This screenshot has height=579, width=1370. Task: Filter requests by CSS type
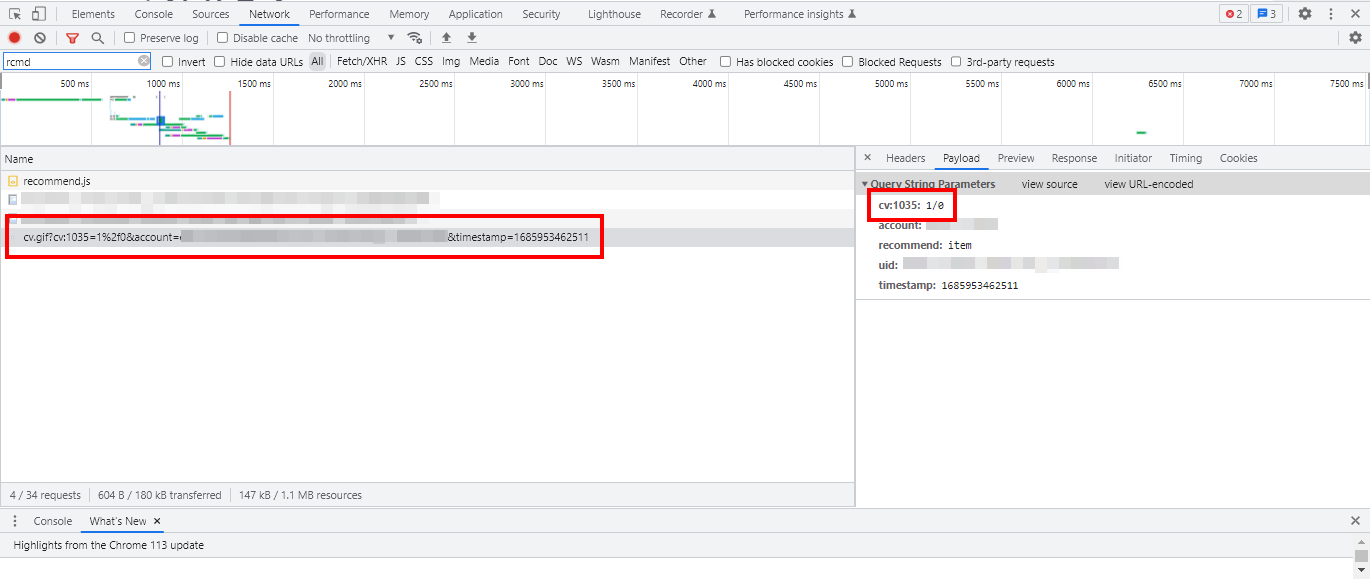click(x=424, y=61)
